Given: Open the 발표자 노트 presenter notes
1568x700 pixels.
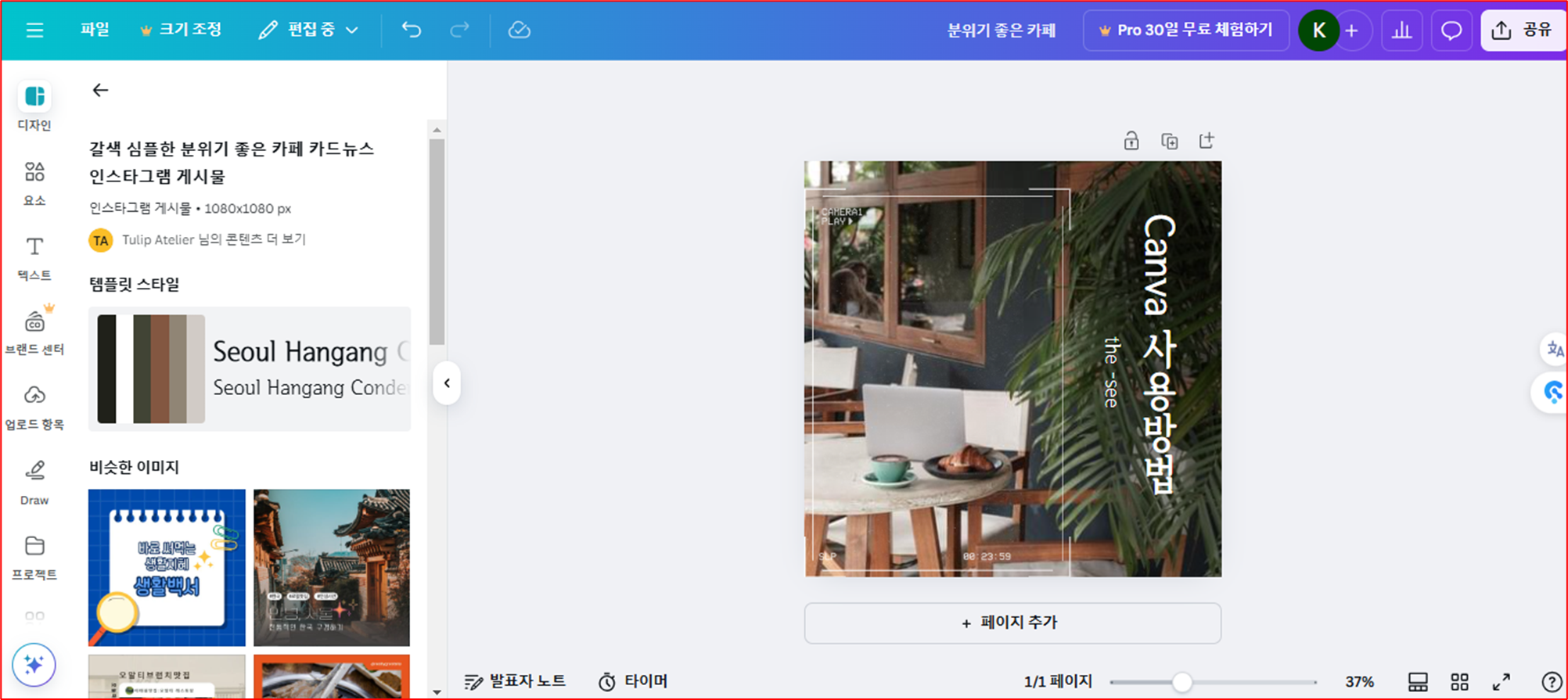Looking at the screenshot, I should (515, 681).
